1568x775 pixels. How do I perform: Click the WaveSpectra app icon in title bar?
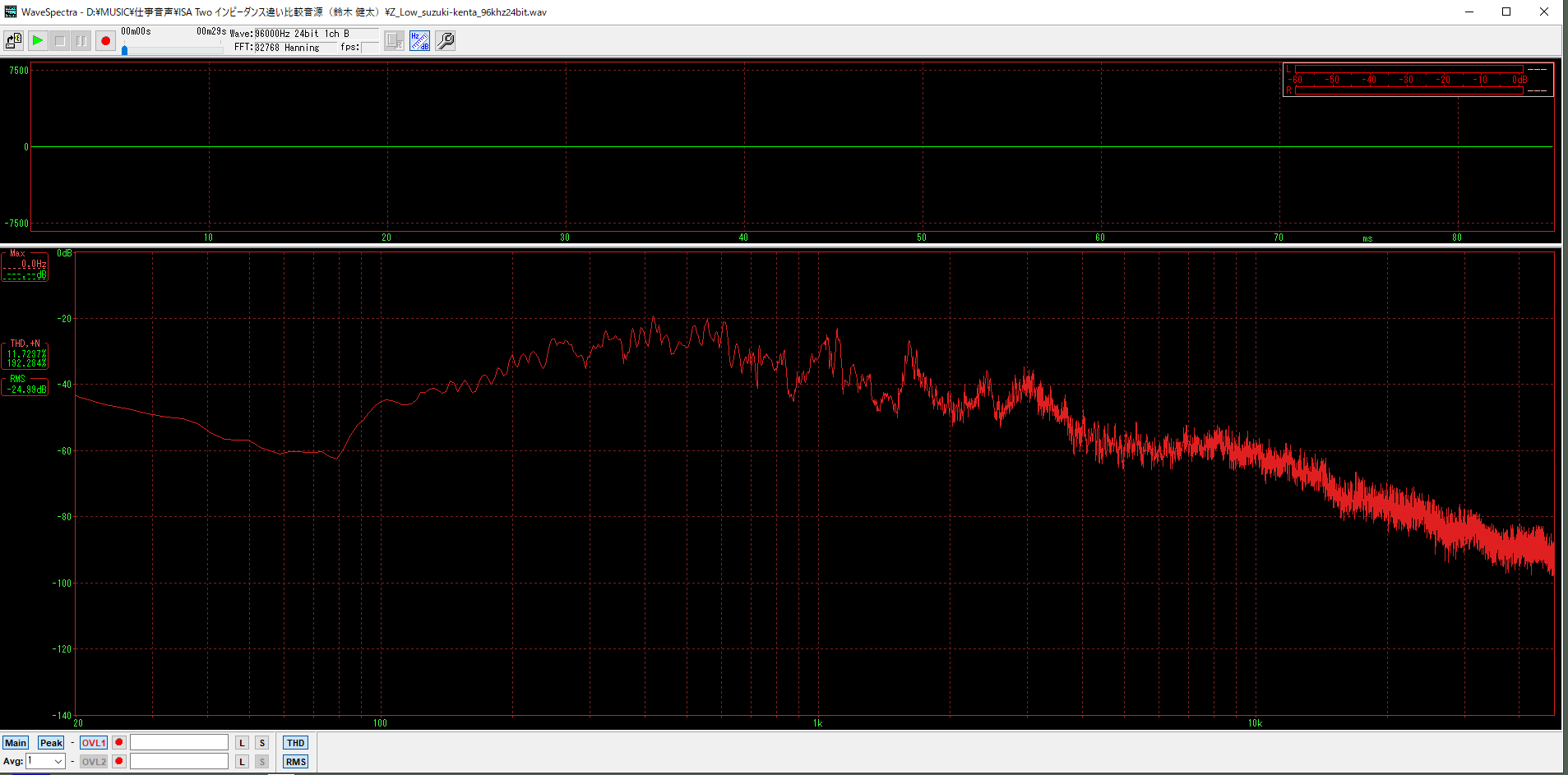(11, 12)
